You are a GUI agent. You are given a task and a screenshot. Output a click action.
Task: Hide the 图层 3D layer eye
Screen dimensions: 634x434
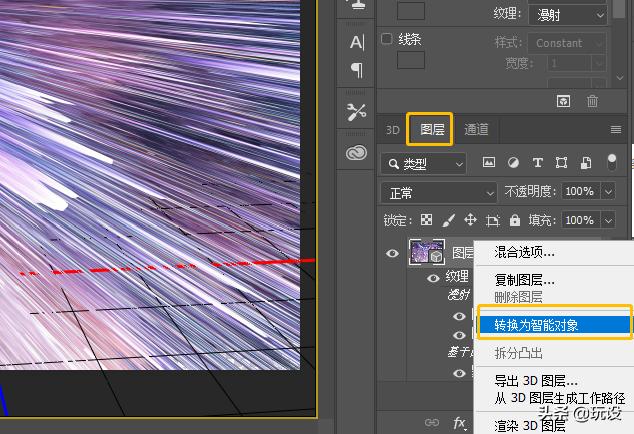(392, 253)
